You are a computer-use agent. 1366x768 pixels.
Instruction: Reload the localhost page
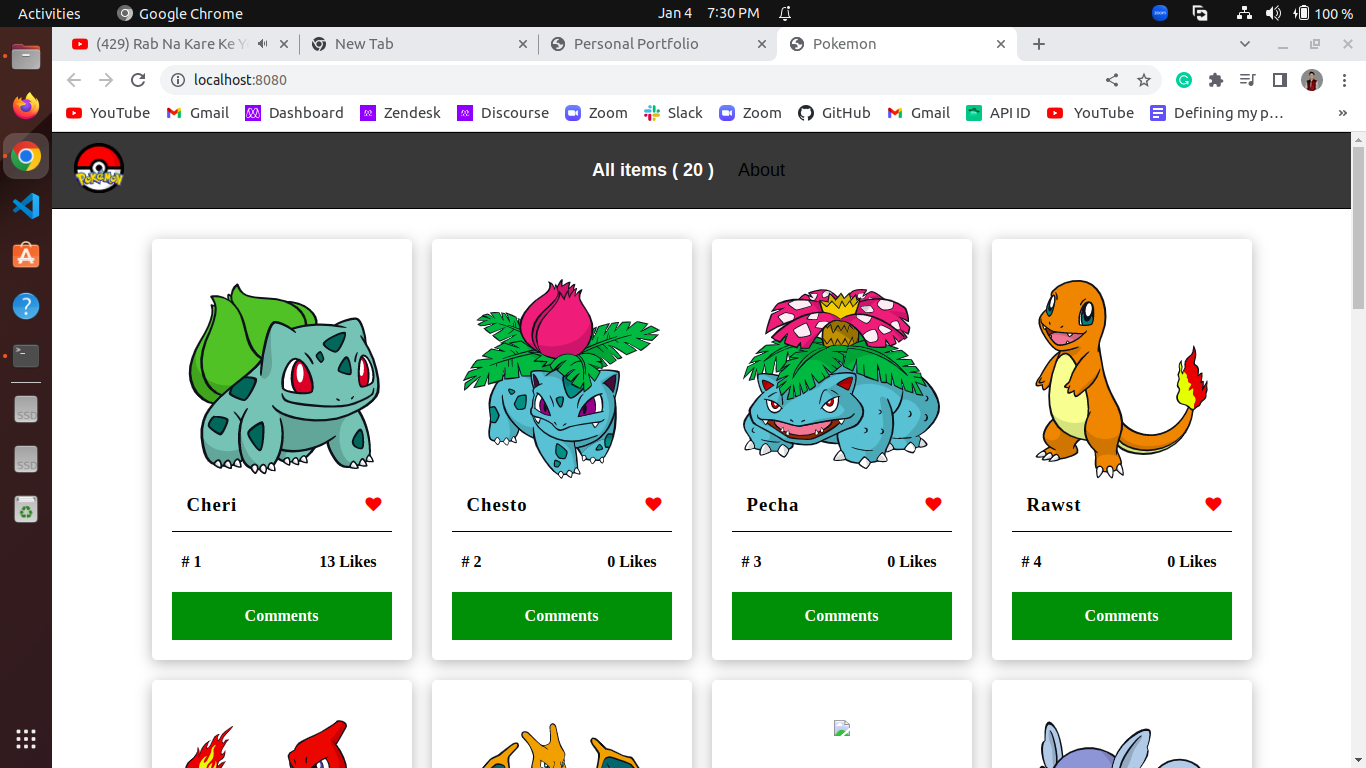click(x=139, y=80)
